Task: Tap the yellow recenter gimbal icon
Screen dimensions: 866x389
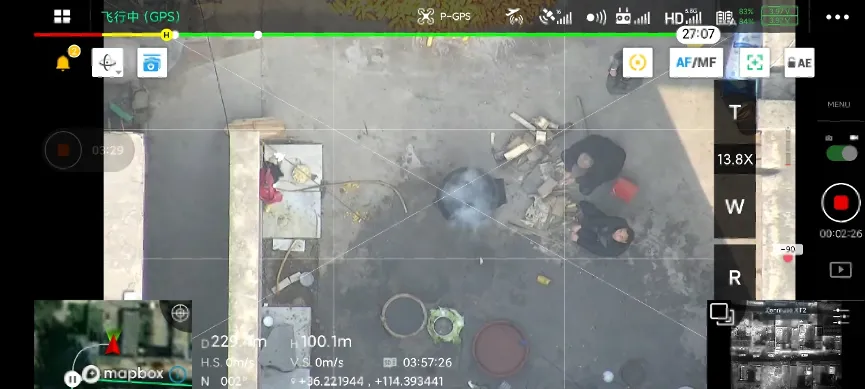Action: pyautogui.click(x=637, y=62)
